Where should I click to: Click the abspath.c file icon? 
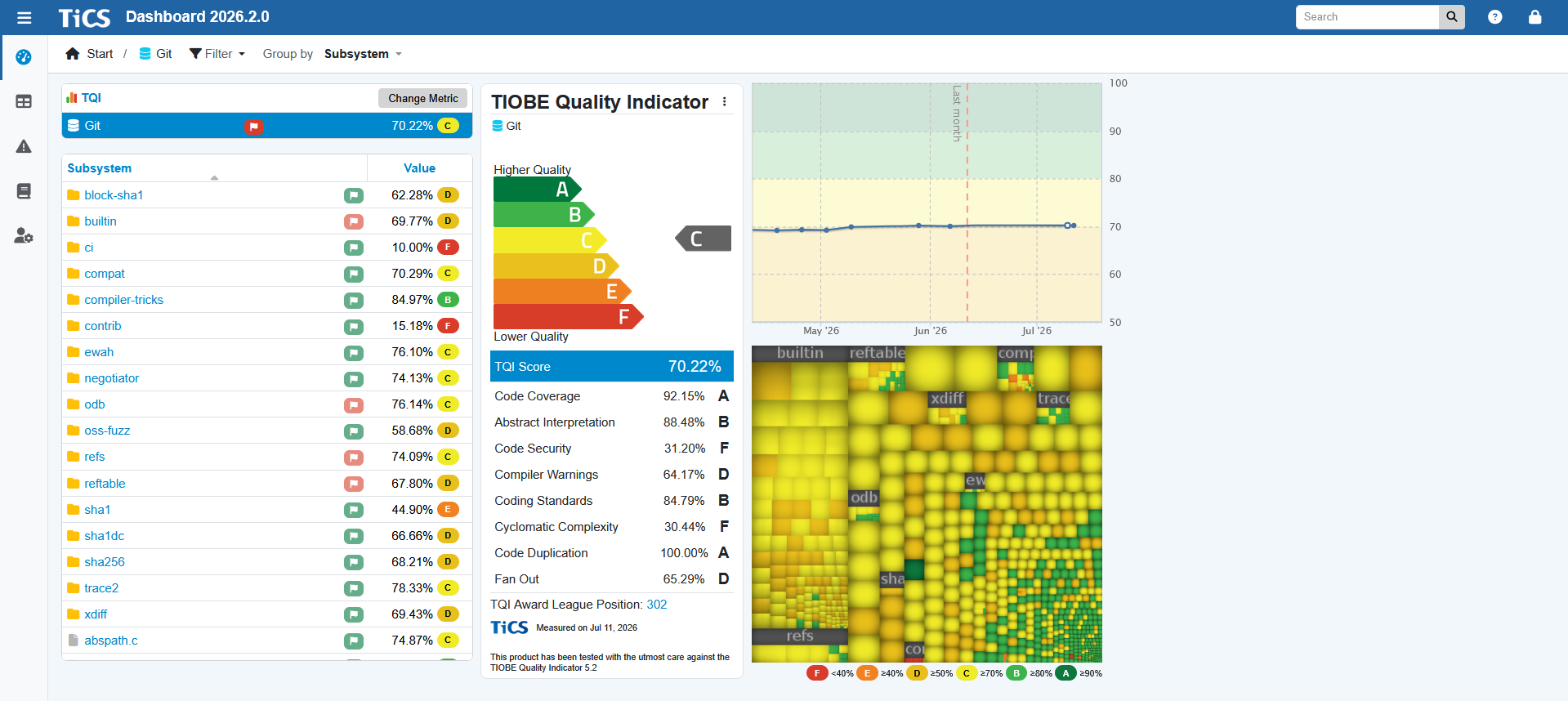(x=74, y=641)
